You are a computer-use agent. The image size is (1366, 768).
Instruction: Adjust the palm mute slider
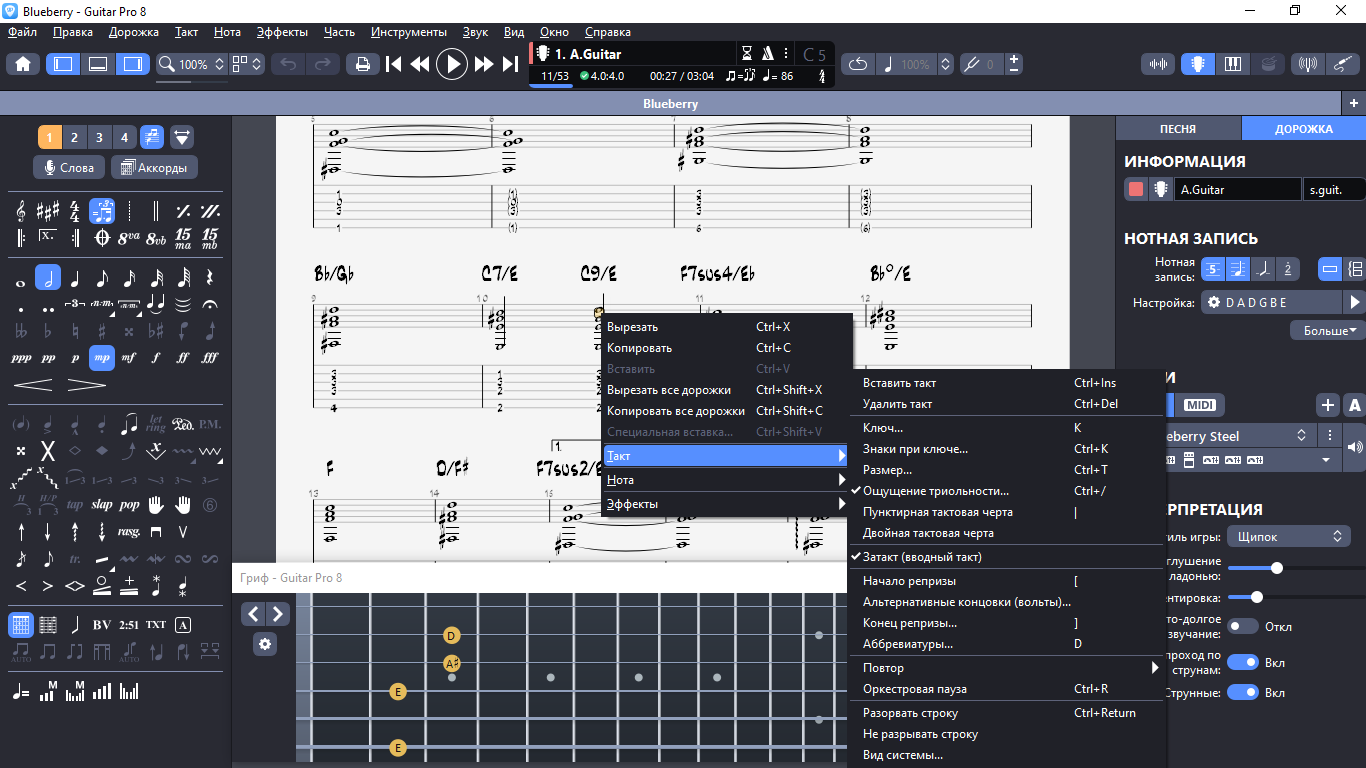(1276, 568)
